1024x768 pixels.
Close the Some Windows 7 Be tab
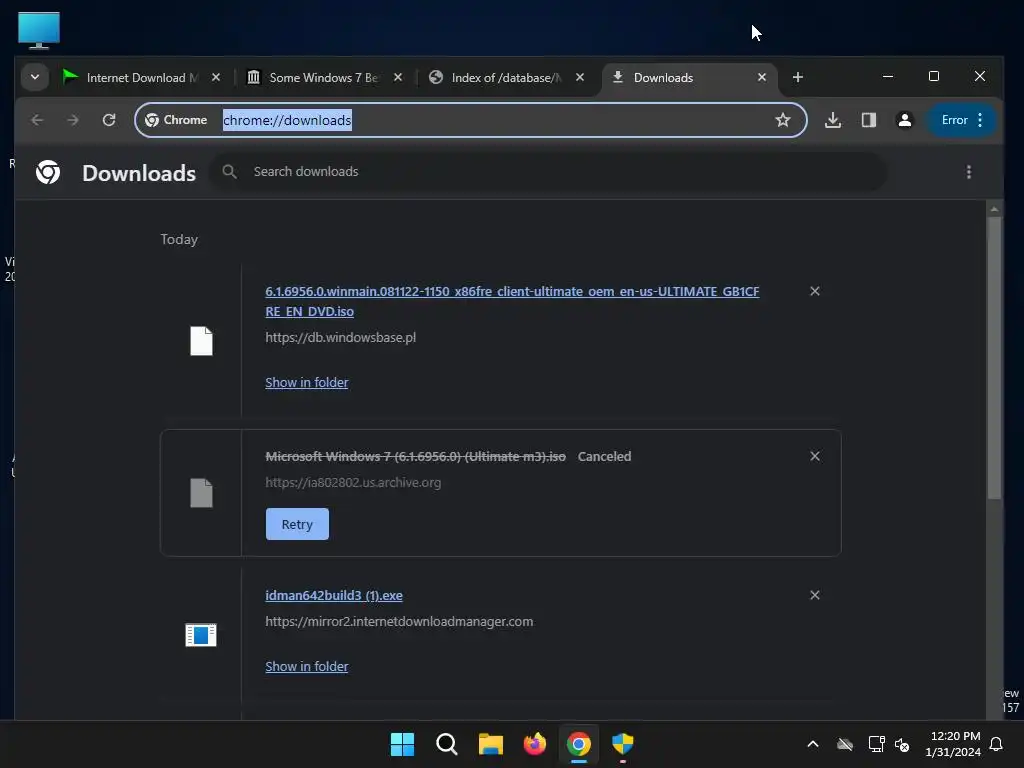(398, 77)
